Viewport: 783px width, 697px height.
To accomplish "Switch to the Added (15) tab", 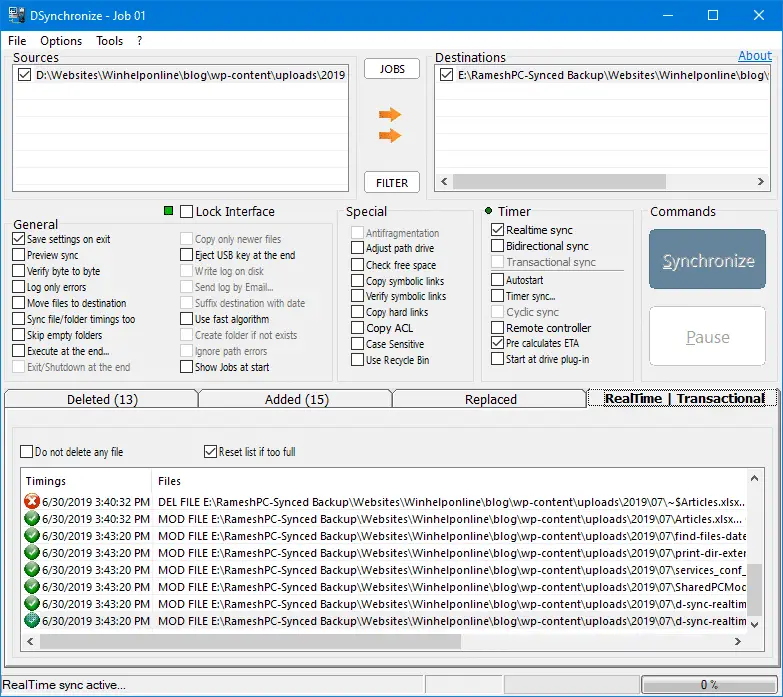I will tap(297, 399).
